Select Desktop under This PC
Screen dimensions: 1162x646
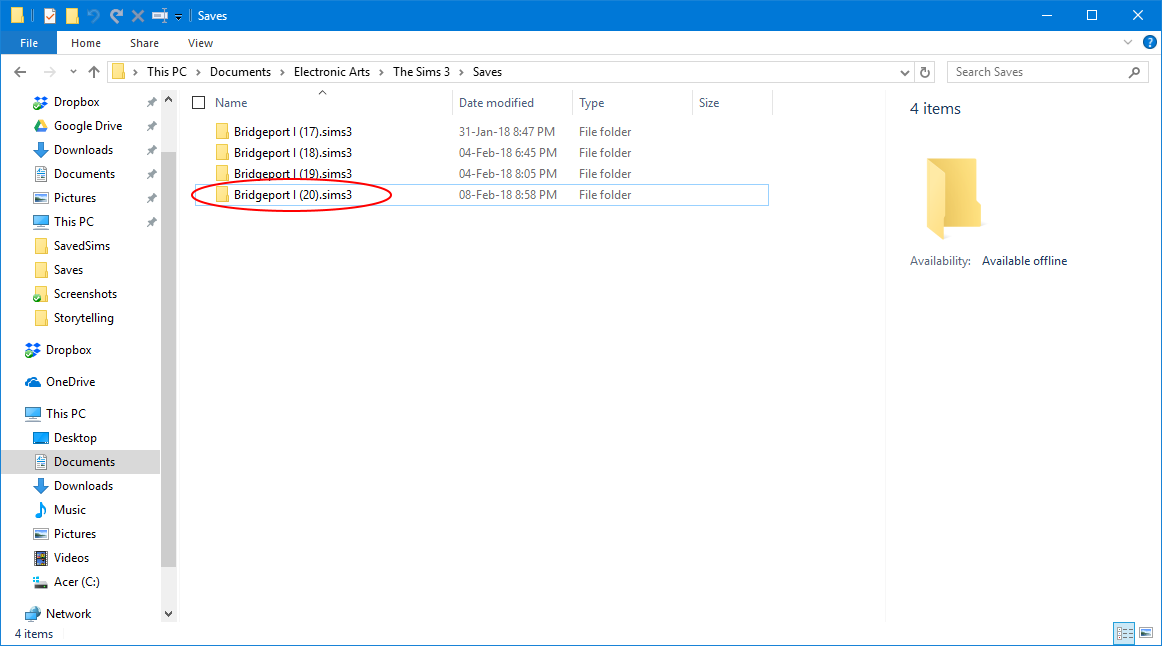tap(75, 438)
